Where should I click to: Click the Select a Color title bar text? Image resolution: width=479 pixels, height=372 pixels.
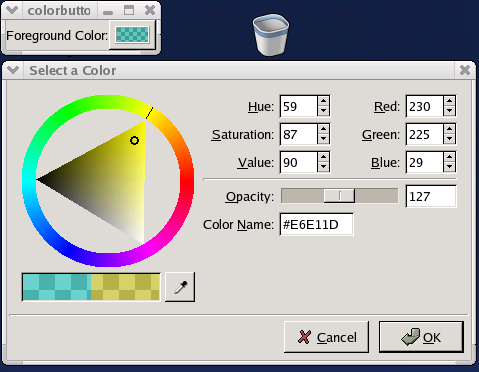click(x=73, y=71)
